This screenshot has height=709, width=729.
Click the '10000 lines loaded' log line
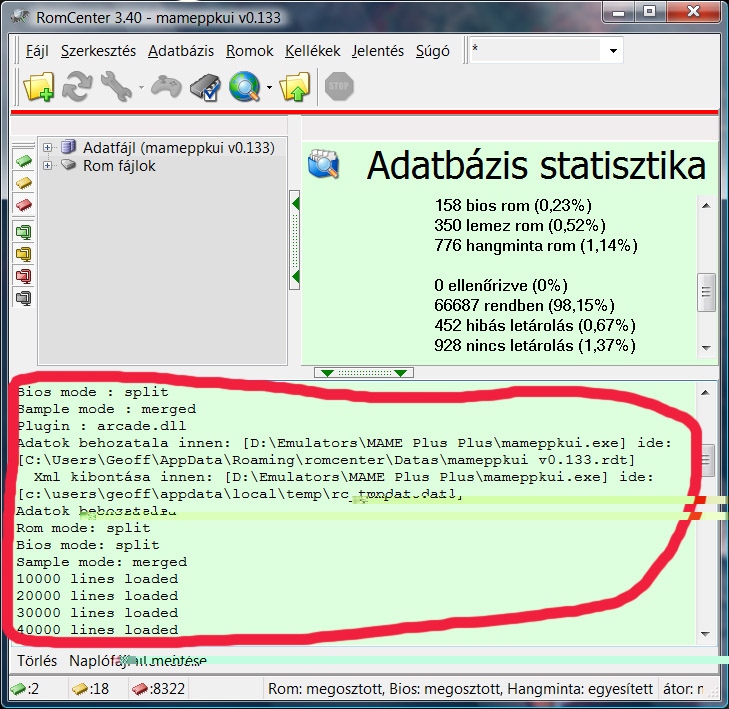(97, 579)
